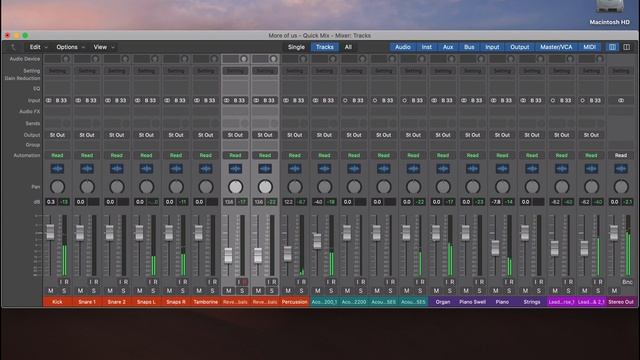Image resolution: width=640 pixels, height=360 pixels.
Task: Click the Stereo Out volume fader
Action: 613,232
